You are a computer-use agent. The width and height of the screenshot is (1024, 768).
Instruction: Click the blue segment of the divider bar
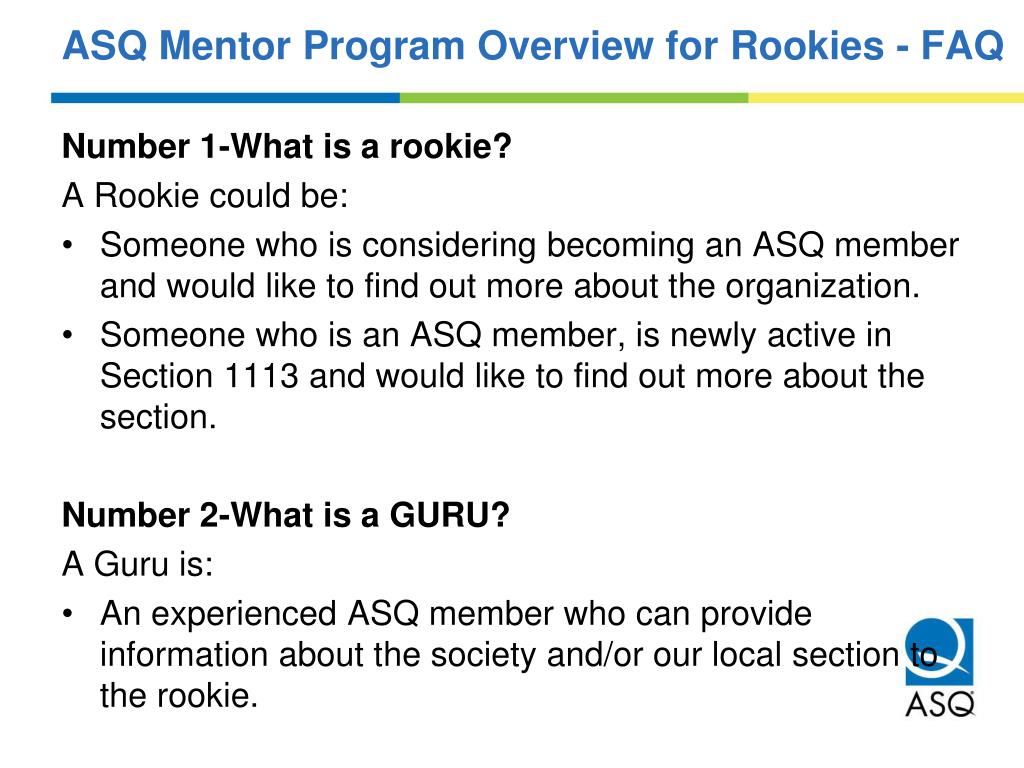point(225,98)
